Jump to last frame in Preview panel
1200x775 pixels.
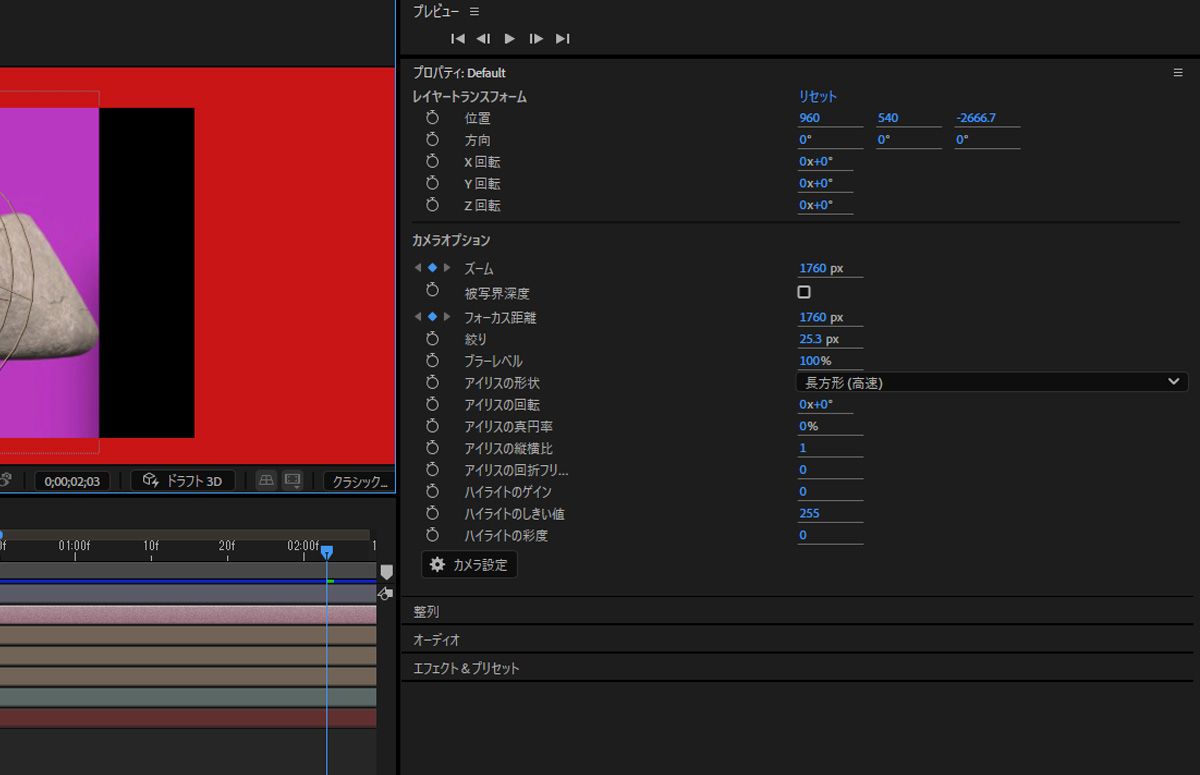(562, 38)
